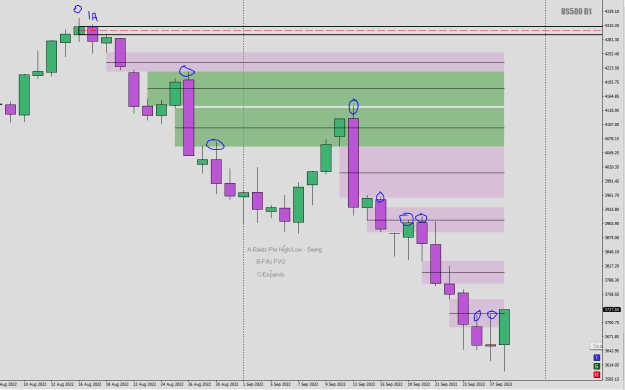Select the 'C-Expands' text label
625x390 pixels.
(x=271, y=274)
